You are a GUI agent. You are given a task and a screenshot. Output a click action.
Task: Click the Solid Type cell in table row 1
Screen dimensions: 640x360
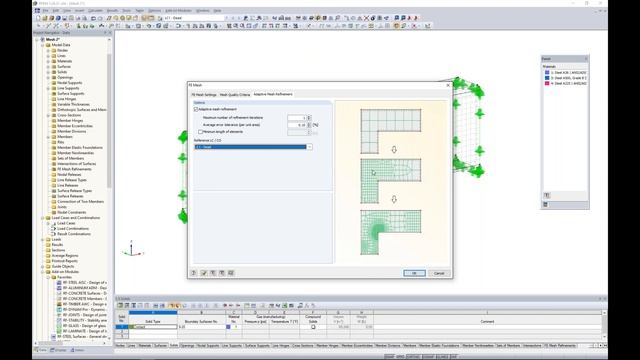153,327
